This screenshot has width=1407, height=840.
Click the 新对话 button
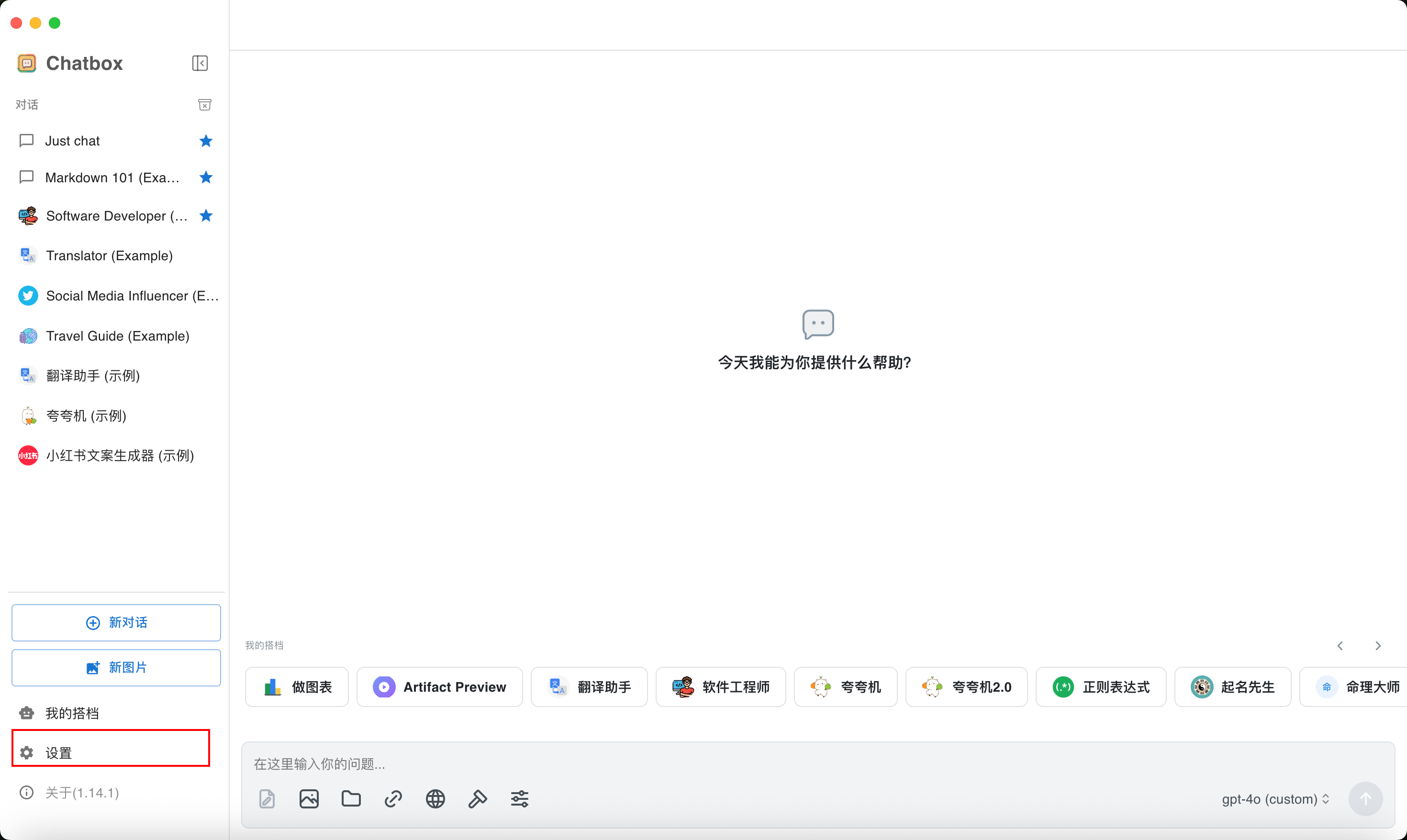(116, 623)
